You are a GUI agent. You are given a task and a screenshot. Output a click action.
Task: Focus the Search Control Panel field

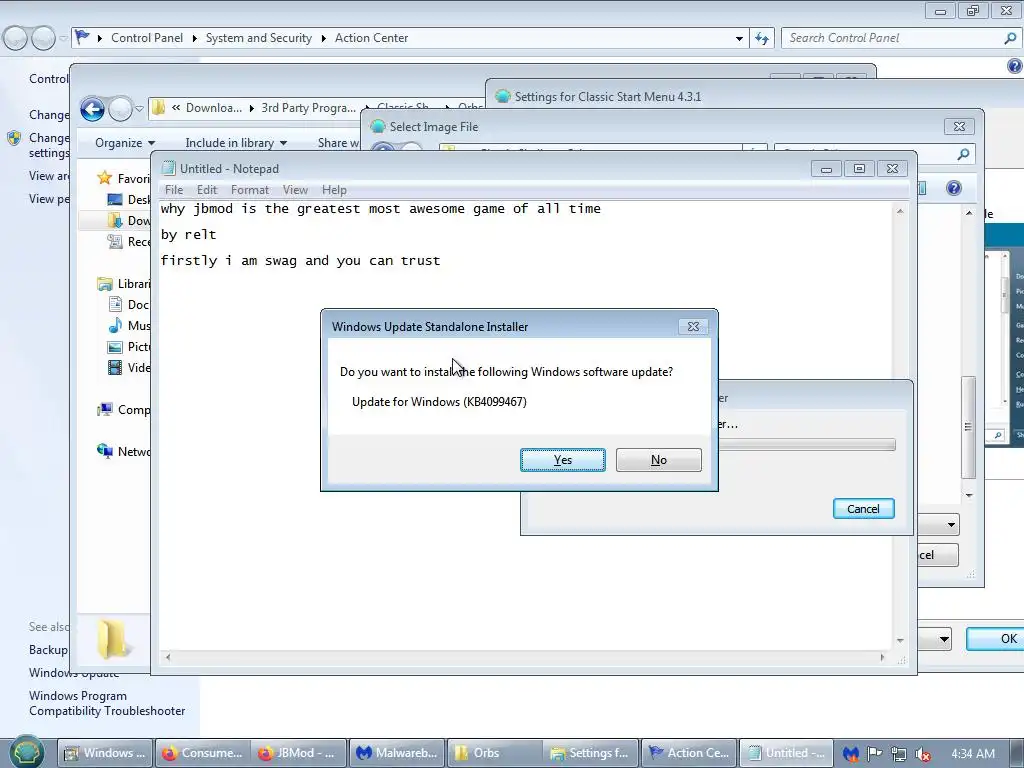[x=892, y=38]
